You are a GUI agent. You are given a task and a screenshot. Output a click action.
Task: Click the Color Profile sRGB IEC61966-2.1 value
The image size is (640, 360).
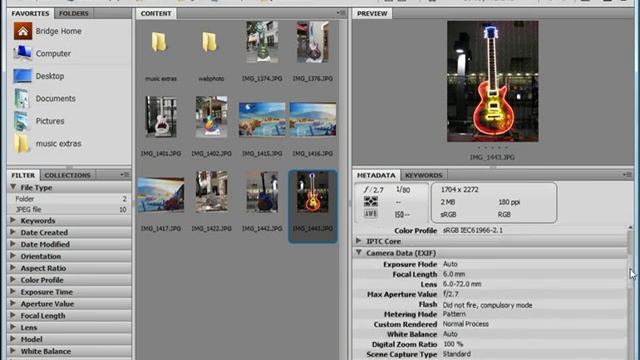(x=473, y=230)
